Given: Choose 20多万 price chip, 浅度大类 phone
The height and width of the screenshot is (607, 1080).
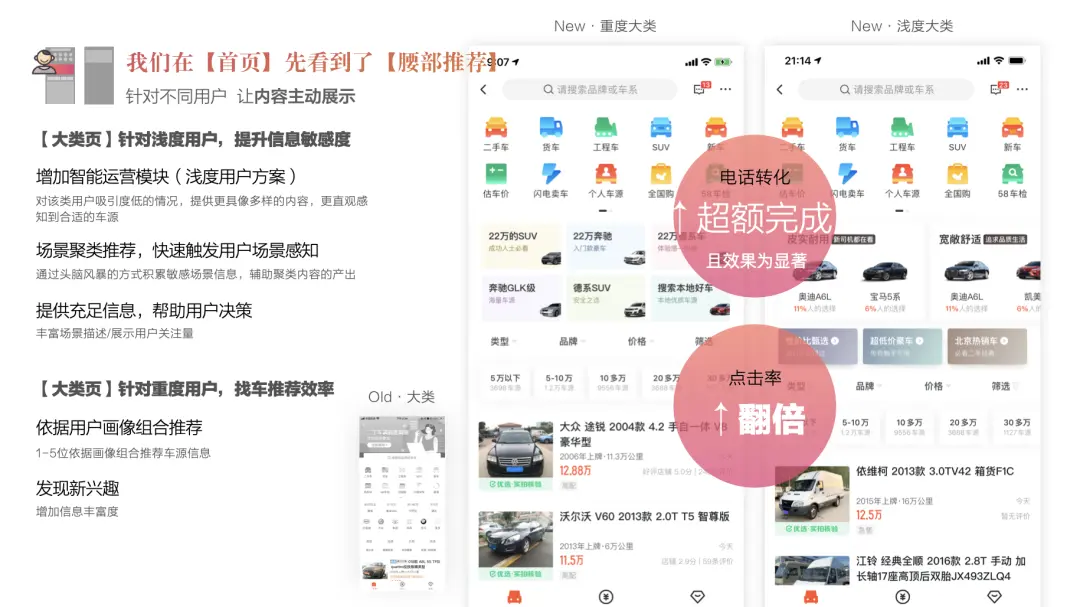Looking at the screenshot, I should (x=963, y=426).
